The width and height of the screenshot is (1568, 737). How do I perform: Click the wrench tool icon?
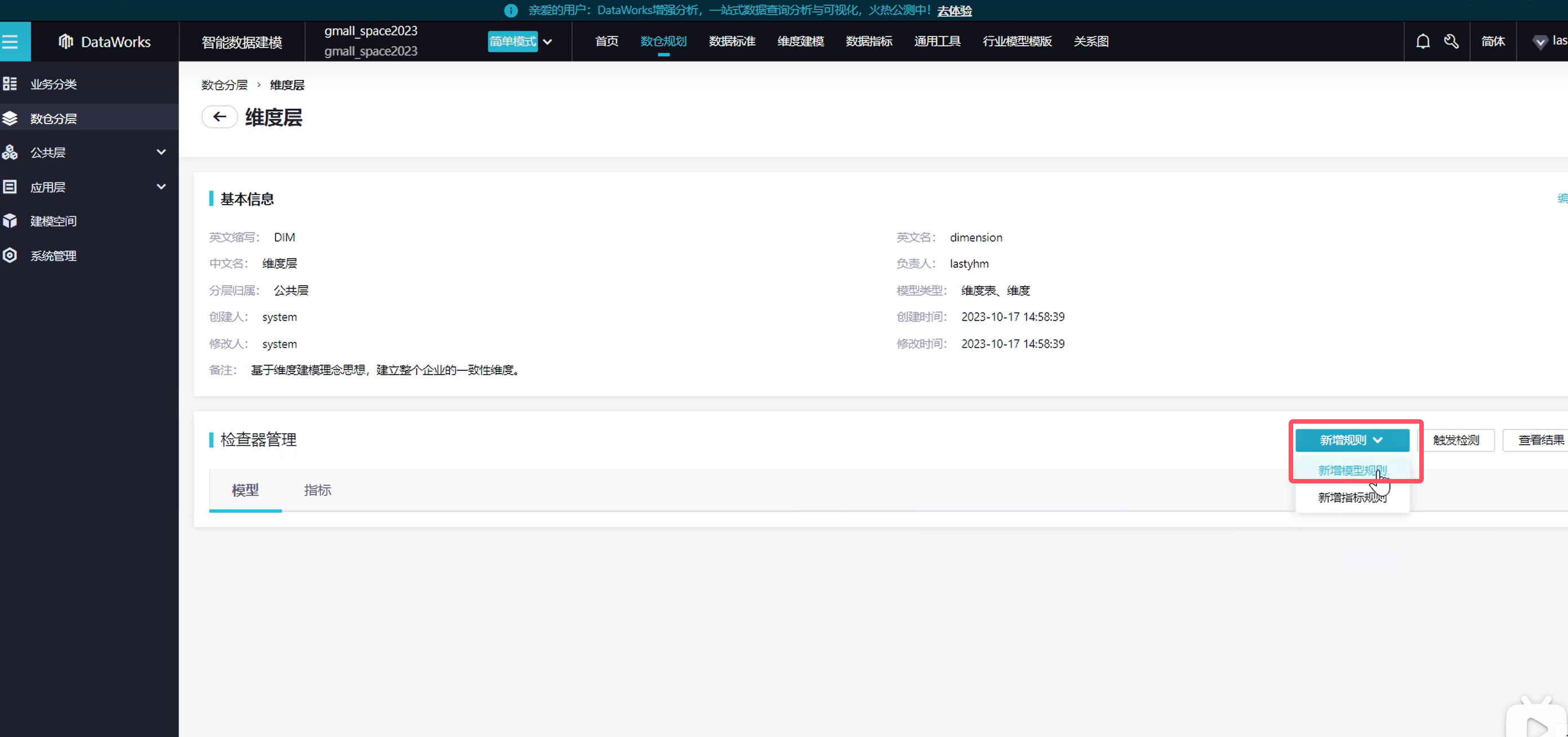tap(1451, 42)
